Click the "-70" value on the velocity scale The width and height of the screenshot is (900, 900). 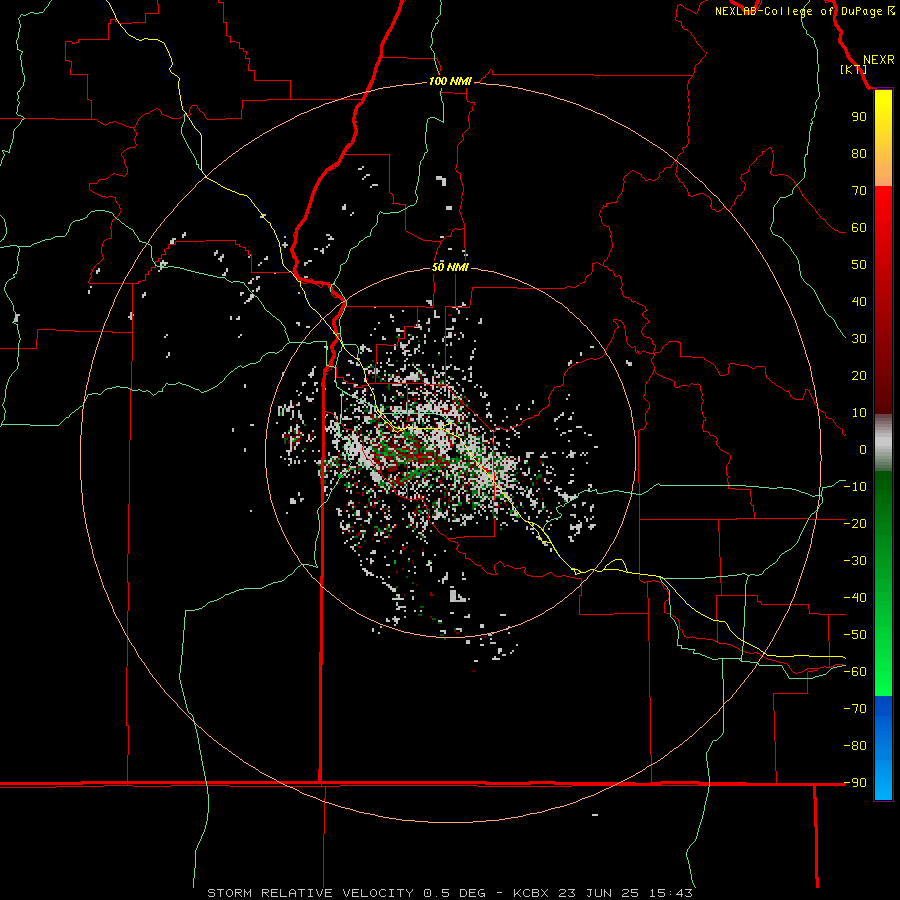click(x=855, y=708)
